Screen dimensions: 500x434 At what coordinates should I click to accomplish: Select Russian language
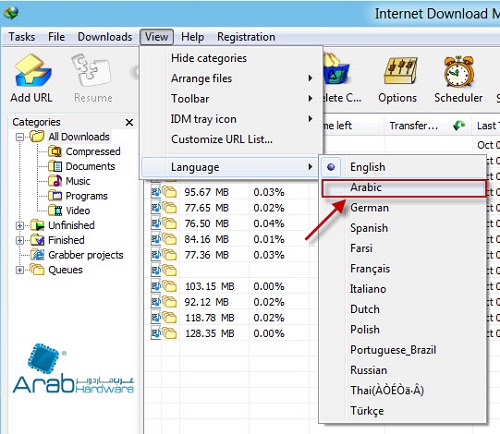tap(403, 370)
